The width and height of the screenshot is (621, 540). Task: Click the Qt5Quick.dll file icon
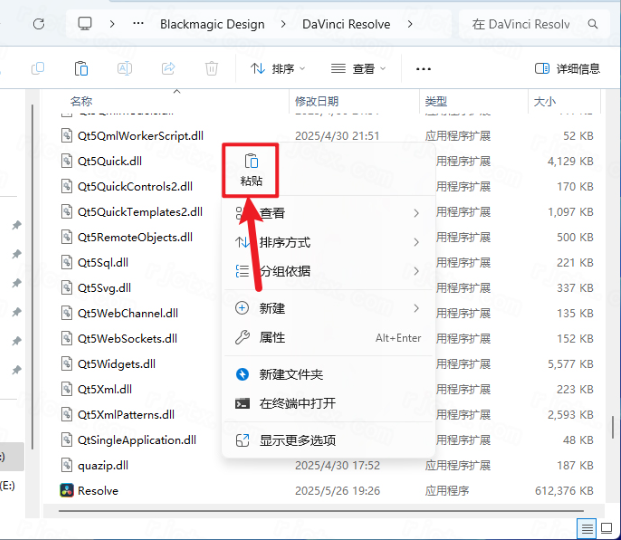[x=67, y=161]
